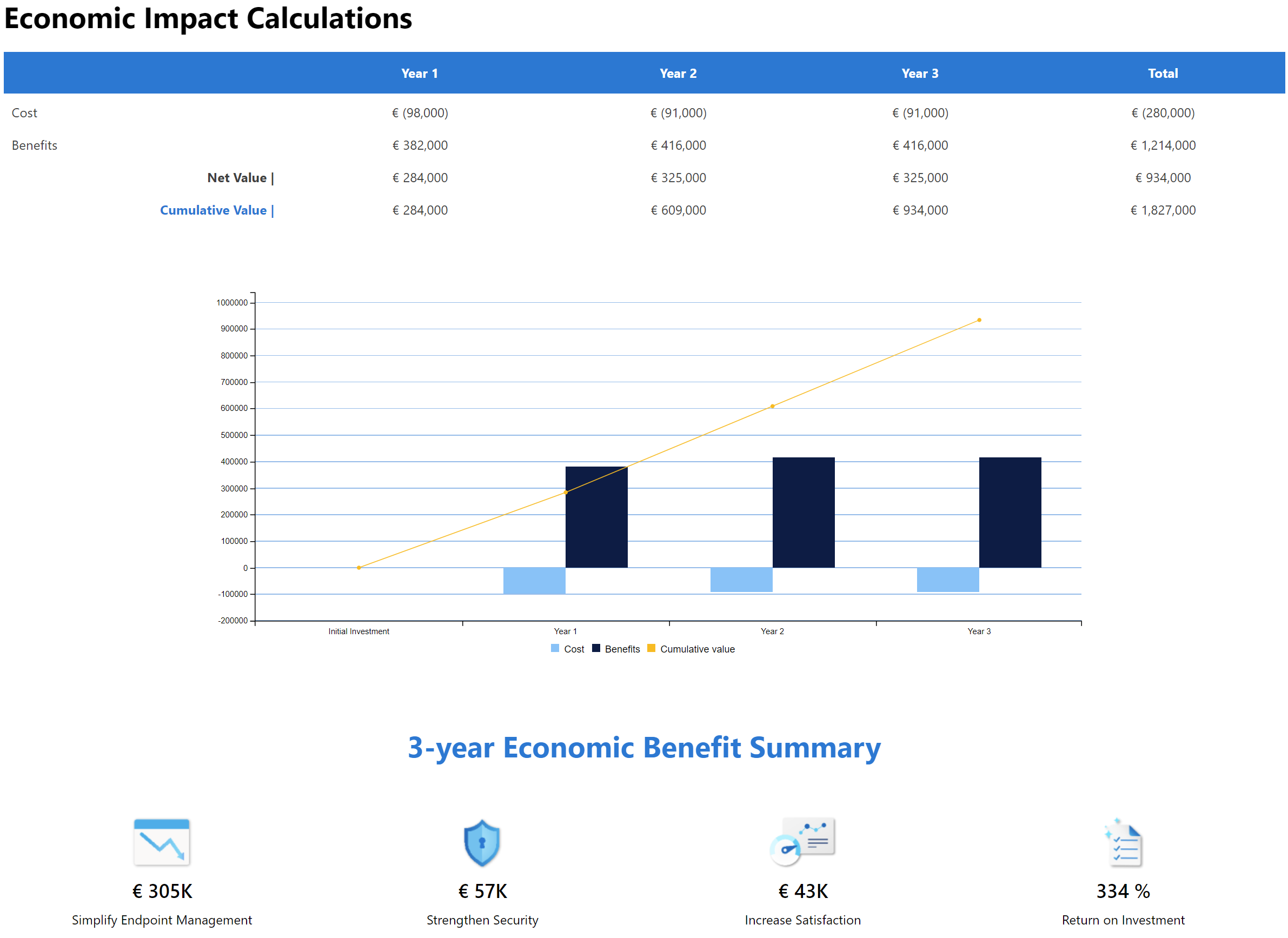Click the 3-year Economic Benefit Summary heading
Viewport: 1288px width, 938px height.
(x=644, y=748)
